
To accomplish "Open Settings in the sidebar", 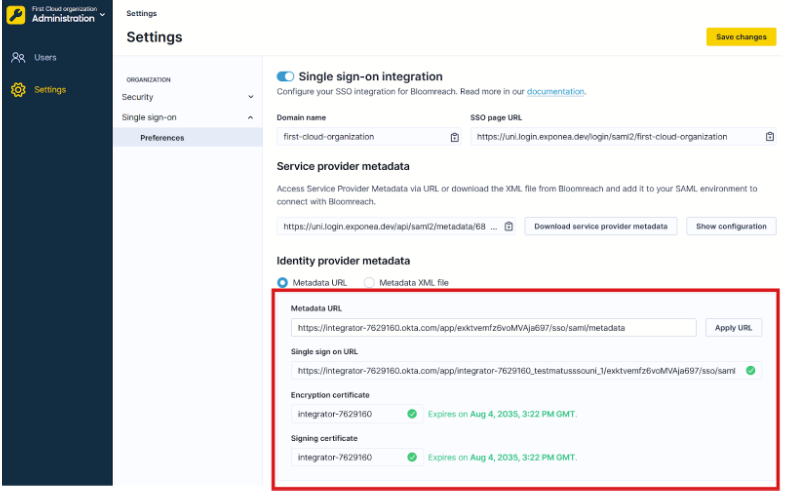I will [50, 90].
